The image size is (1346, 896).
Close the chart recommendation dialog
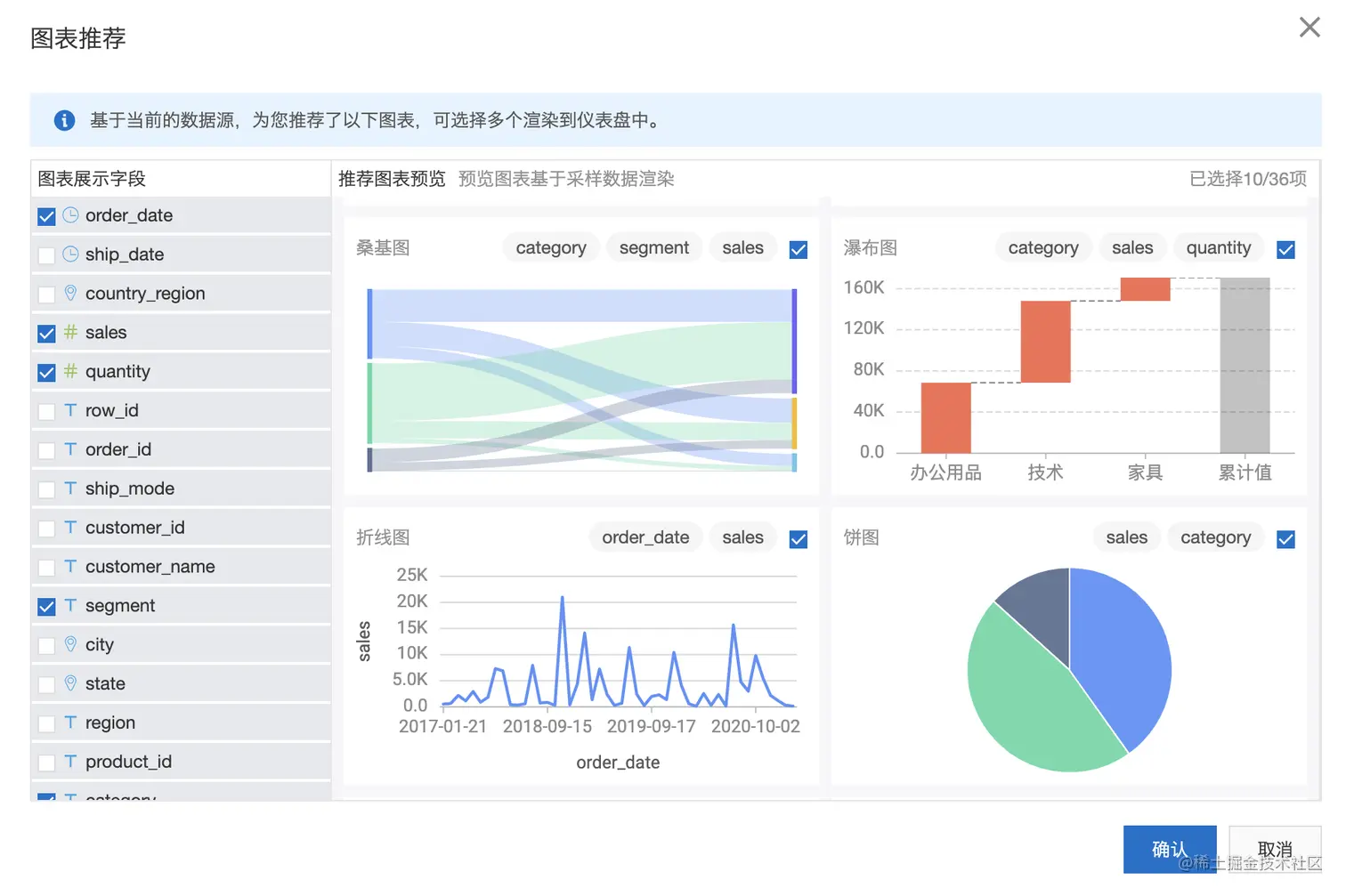pos(1310,28)
